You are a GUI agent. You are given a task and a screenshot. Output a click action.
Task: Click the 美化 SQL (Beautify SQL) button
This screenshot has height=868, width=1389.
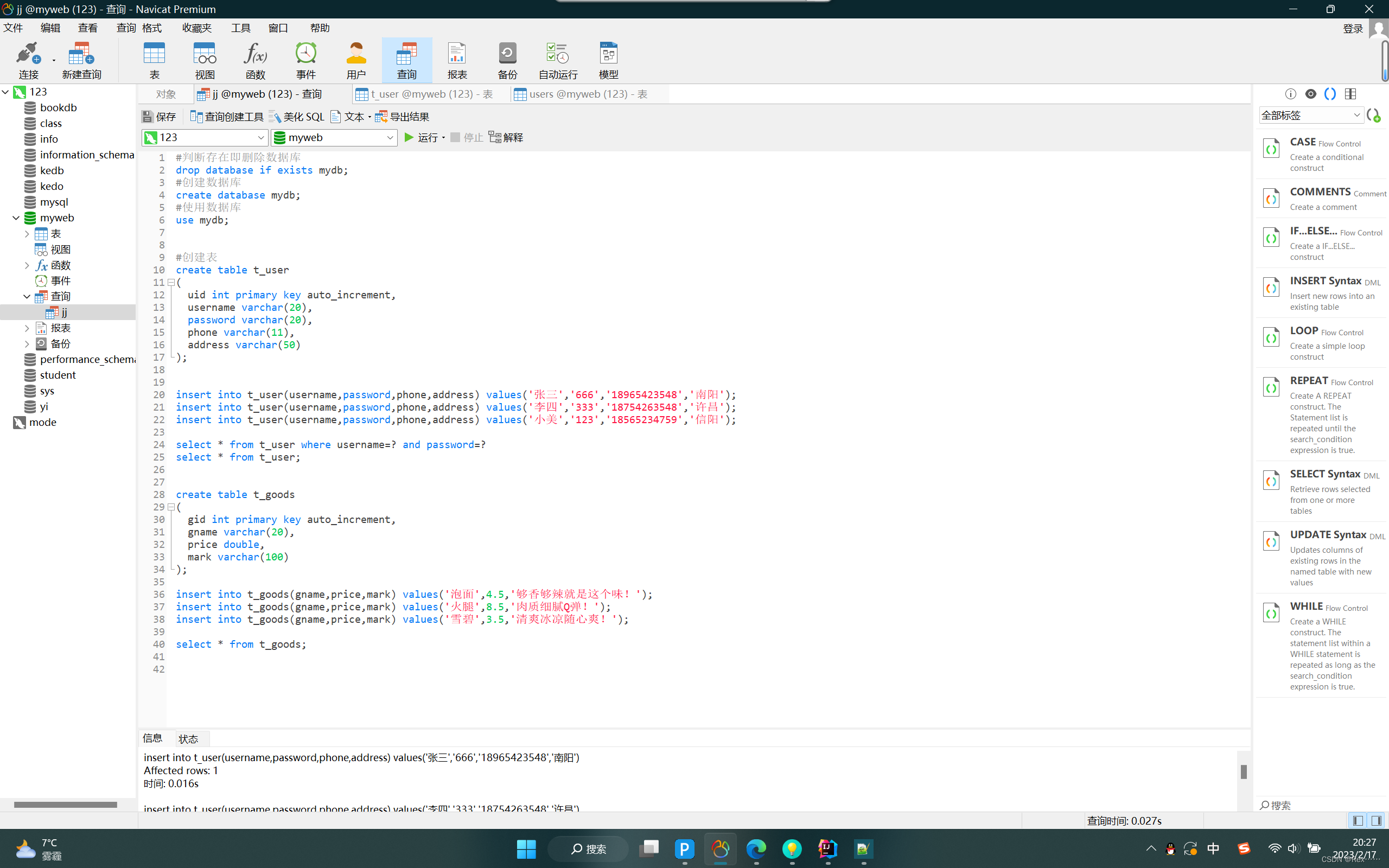(297, 117)
